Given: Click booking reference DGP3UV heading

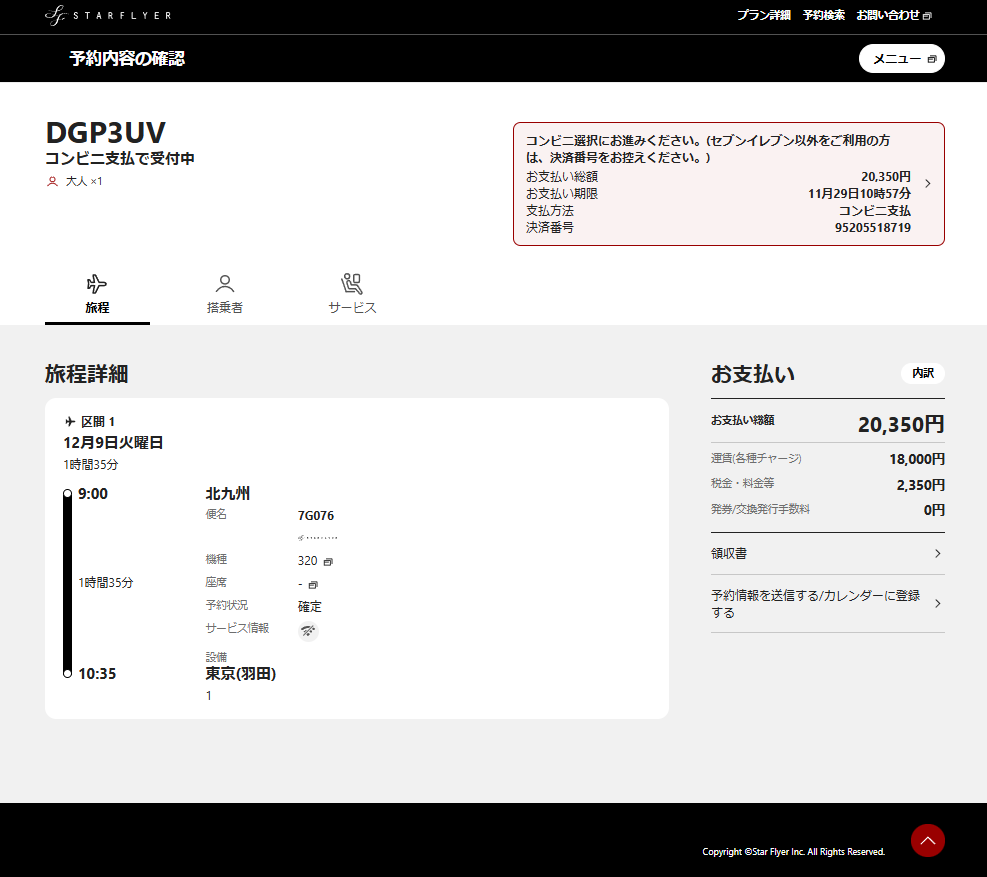Looking at the screenshot, I should 106,133.
